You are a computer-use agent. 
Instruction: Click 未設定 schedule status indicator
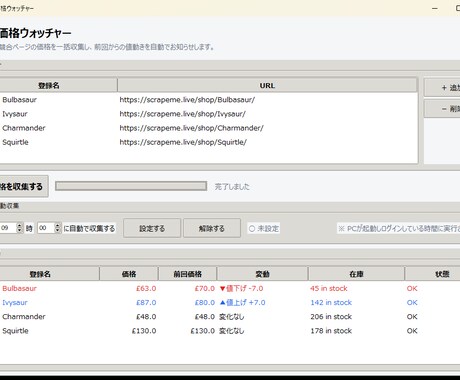coord(264,229)
